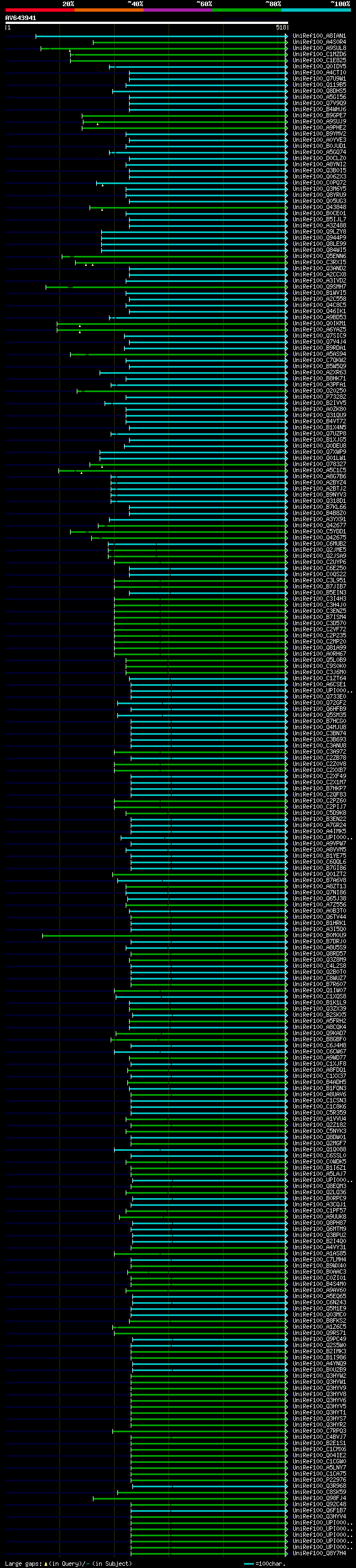Click the UniRef100_A6YAZ5 hit

click(319, 330)
